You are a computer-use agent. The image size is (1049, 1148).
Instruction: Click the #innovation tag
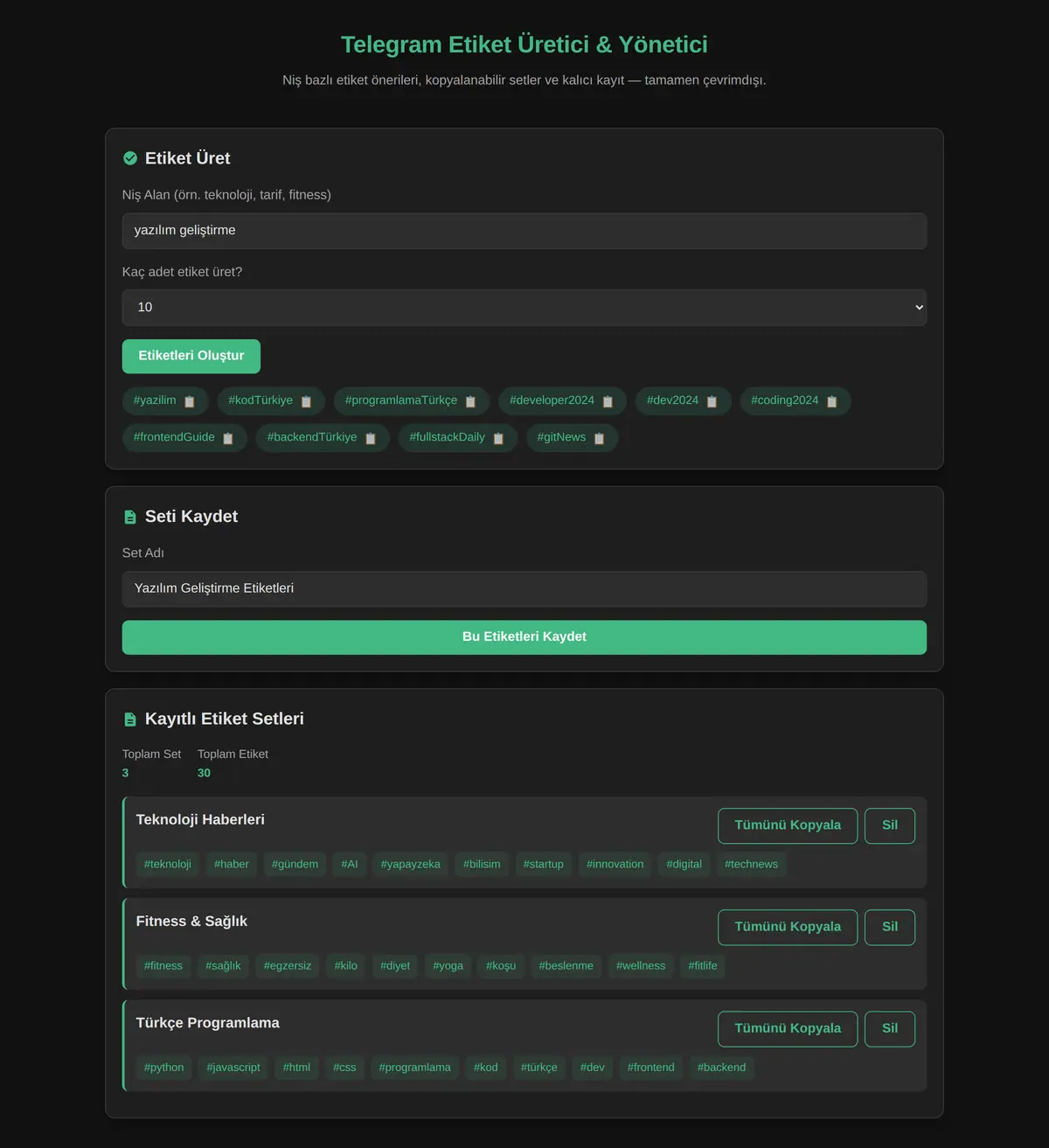(x=615, y=865)
